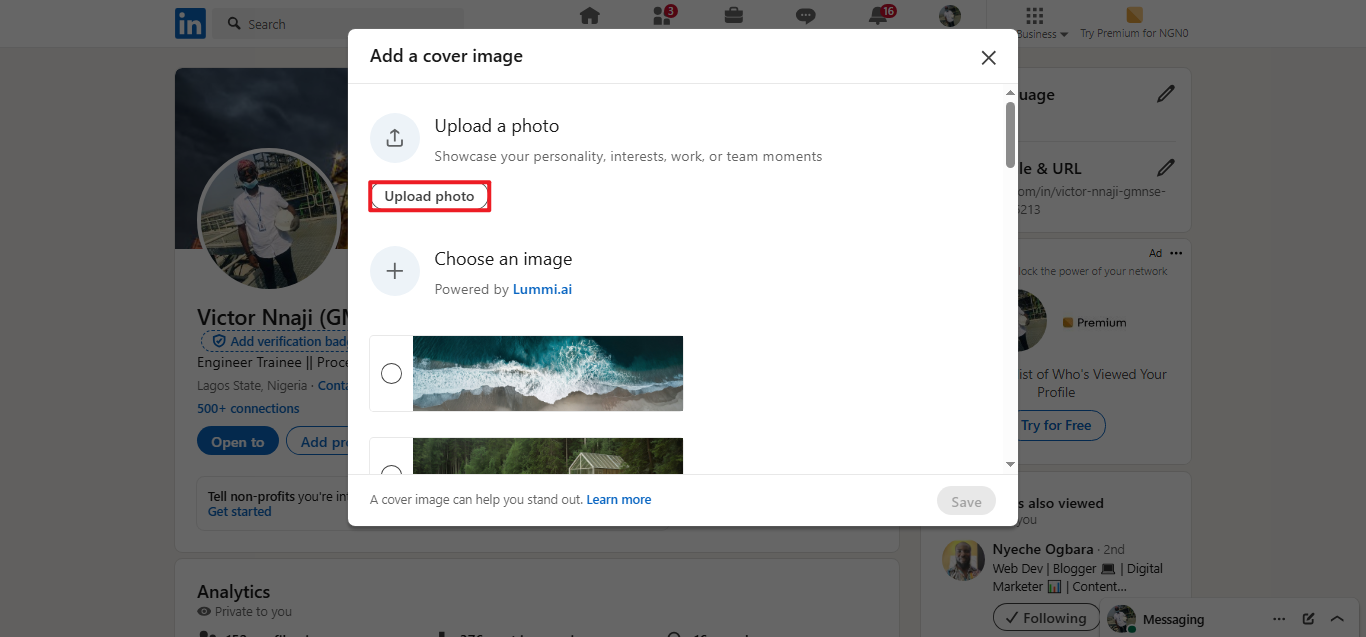Open ad options three-dots menu
Image resolution: width=1366 pixels, height=637 pixels.
[x=1176, y=253]
